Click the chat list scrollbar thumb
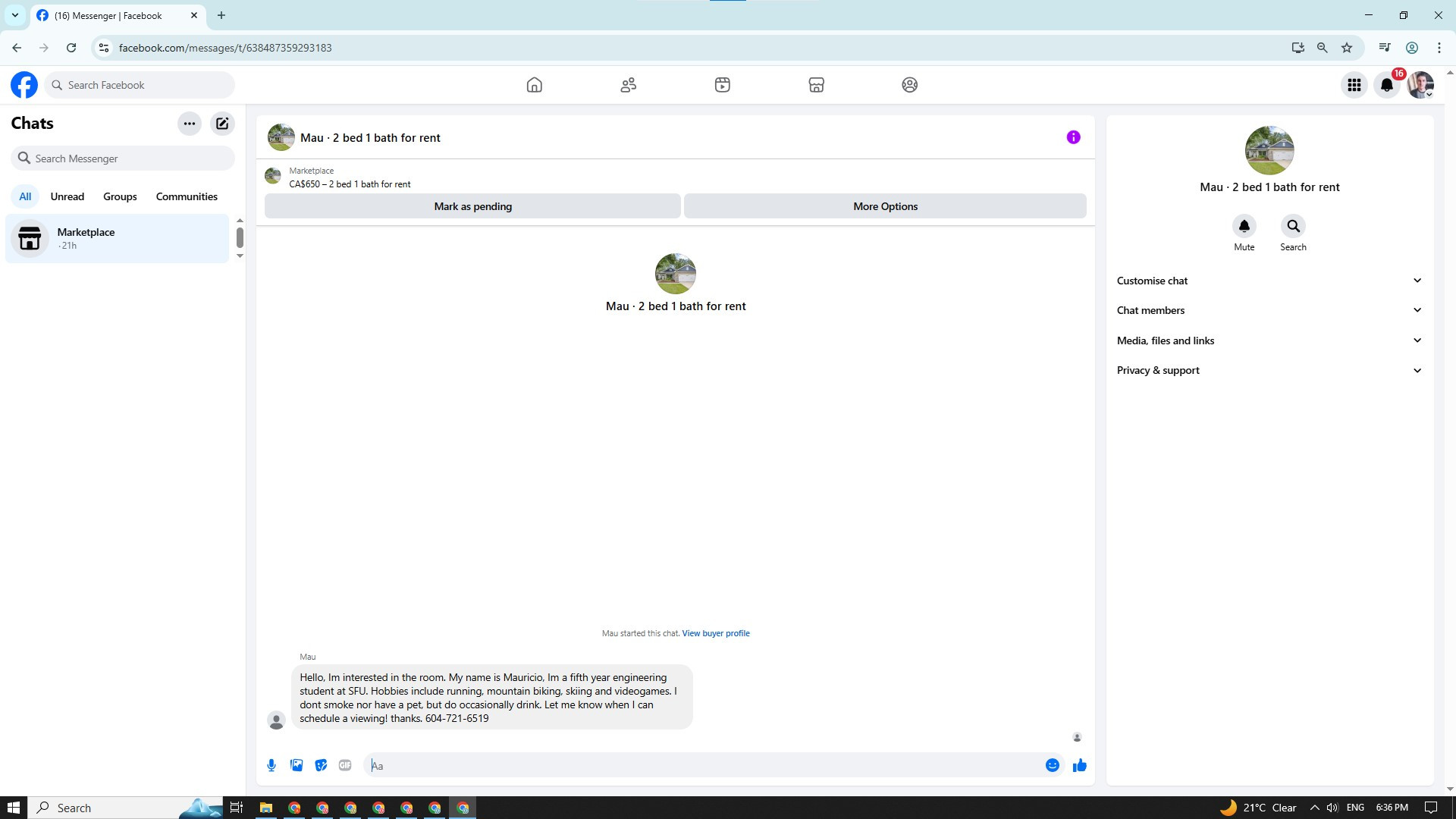This screenshot has width=1456, height=819. [240, 237]
